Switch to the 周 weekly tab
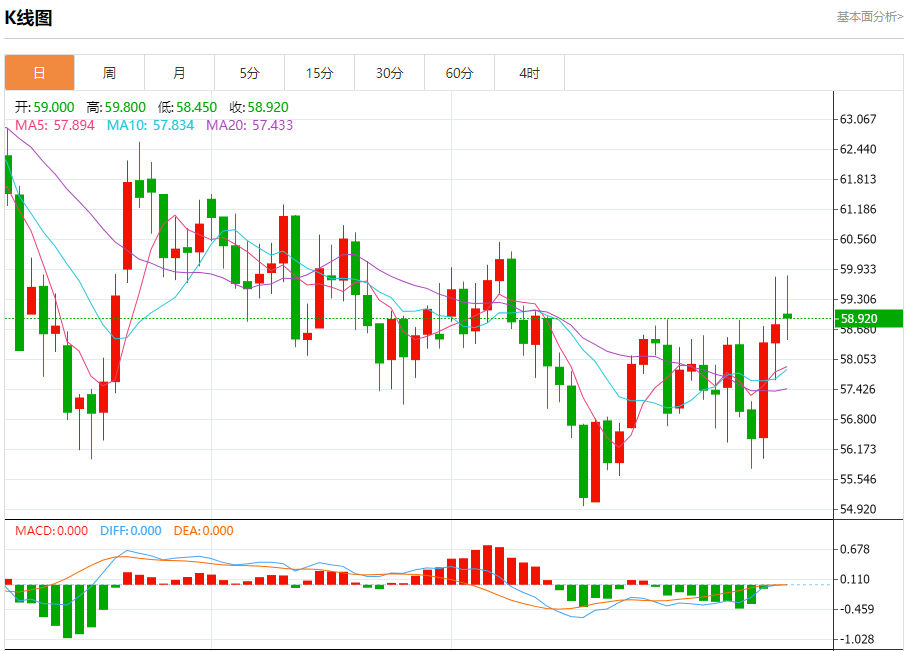The width and height of the screenshot is (910, 651). click(109, 73)
